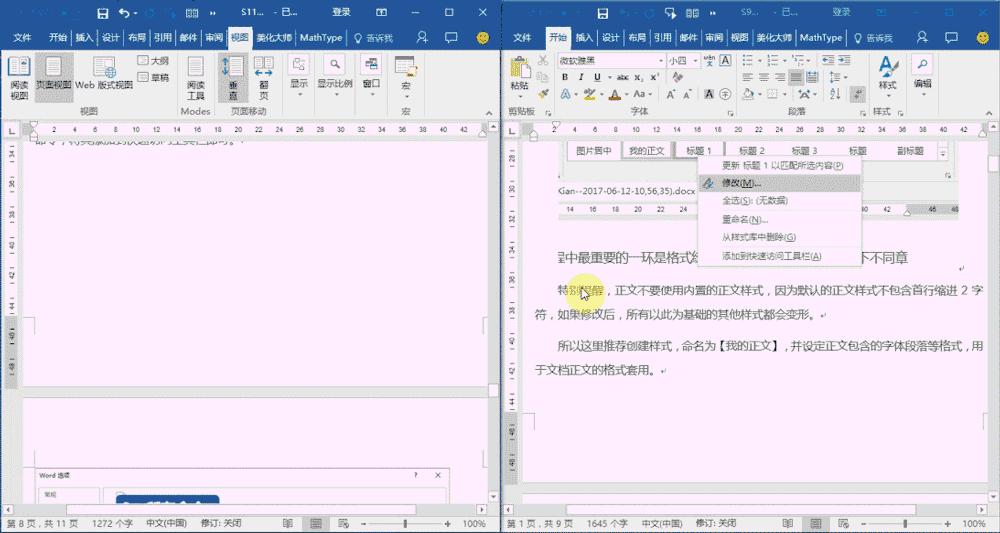The width and height of the screenshot is (1000, 533).
Task: Click the smiley feedback icon in the S9 window
Action: pos(983,38)
